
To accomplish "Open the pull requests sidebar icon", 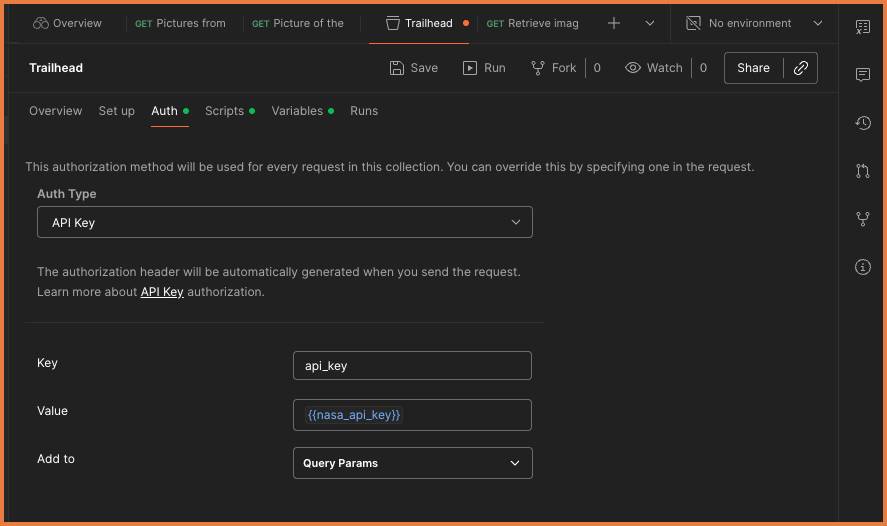I will (863, 171).
